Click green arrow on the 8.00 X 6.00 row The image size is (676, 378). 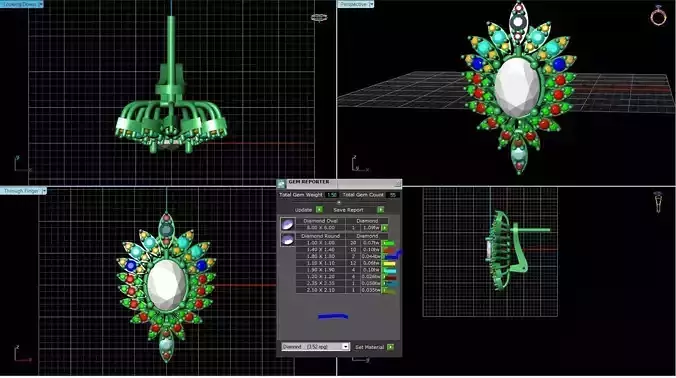(x=385, y=228)
